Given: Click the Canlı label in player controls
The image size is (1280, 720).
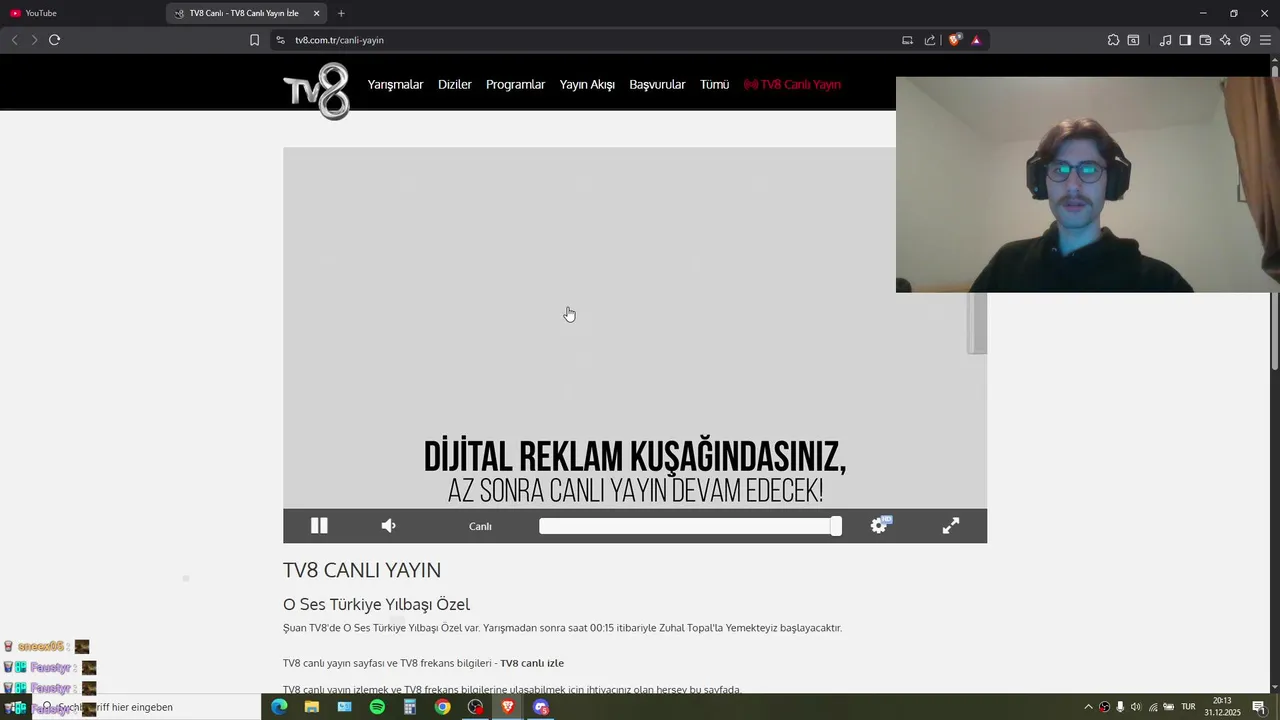Looking at the screenshot, I should 480,527.
